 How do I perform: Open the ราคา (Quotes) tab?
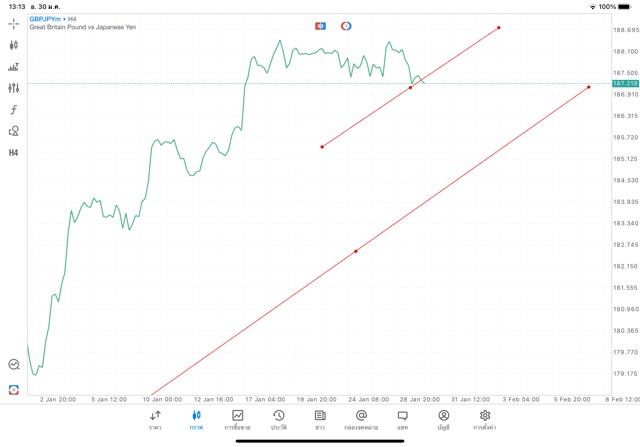coord(156,420)
